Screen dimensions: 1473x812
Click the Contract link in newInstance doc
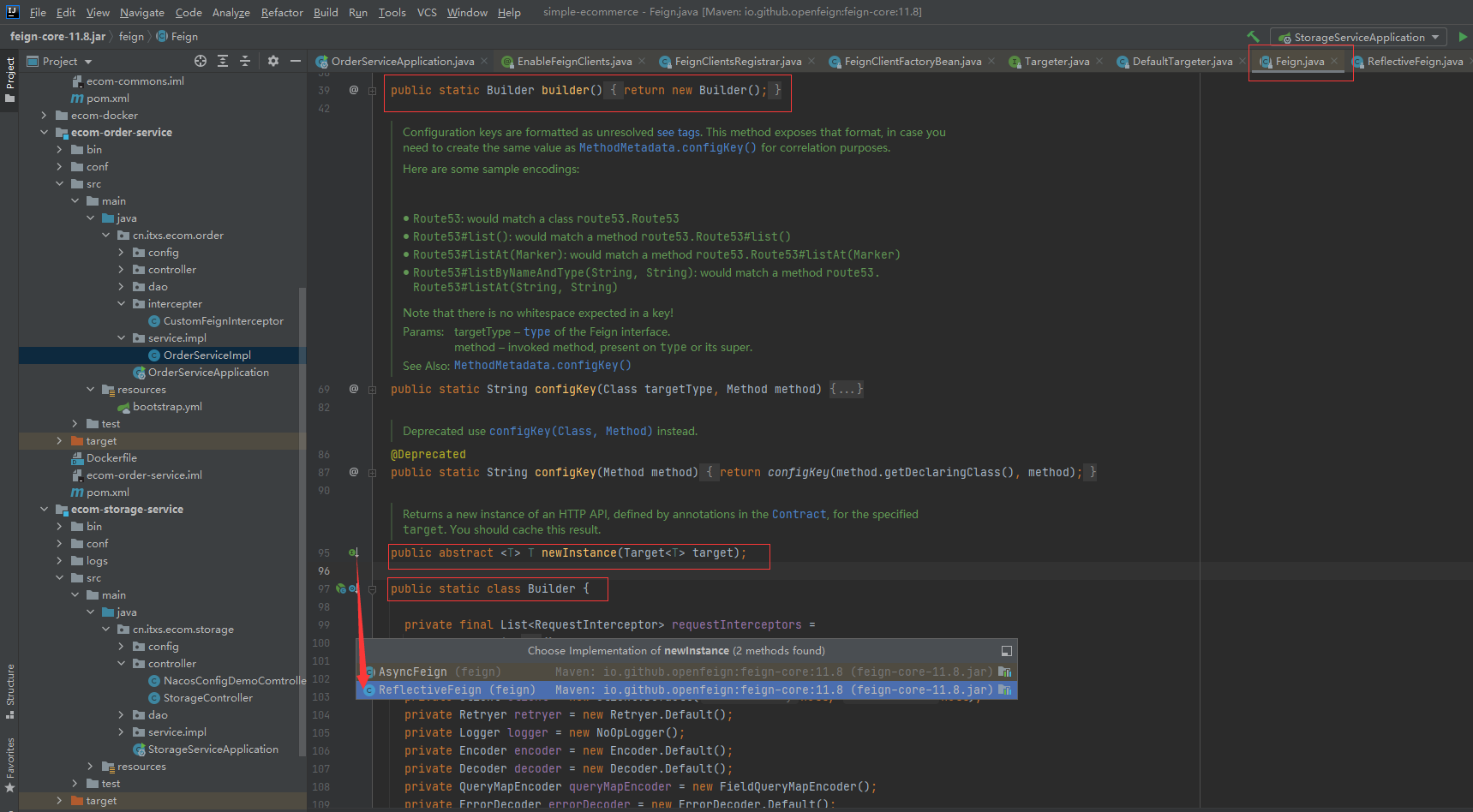click(799, 515)
